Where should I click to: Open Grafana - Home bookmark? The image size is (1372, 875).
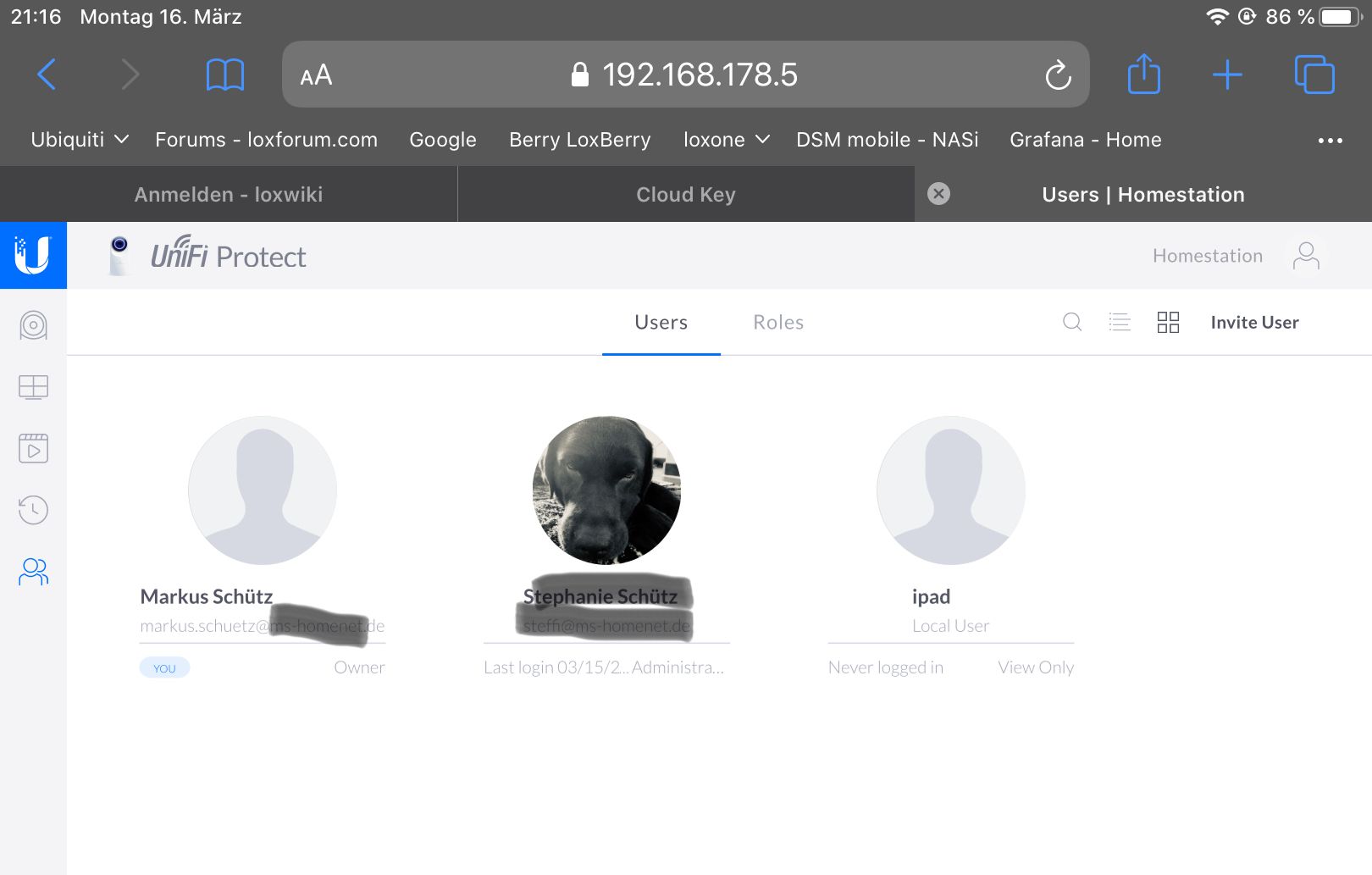(1085, 140)
